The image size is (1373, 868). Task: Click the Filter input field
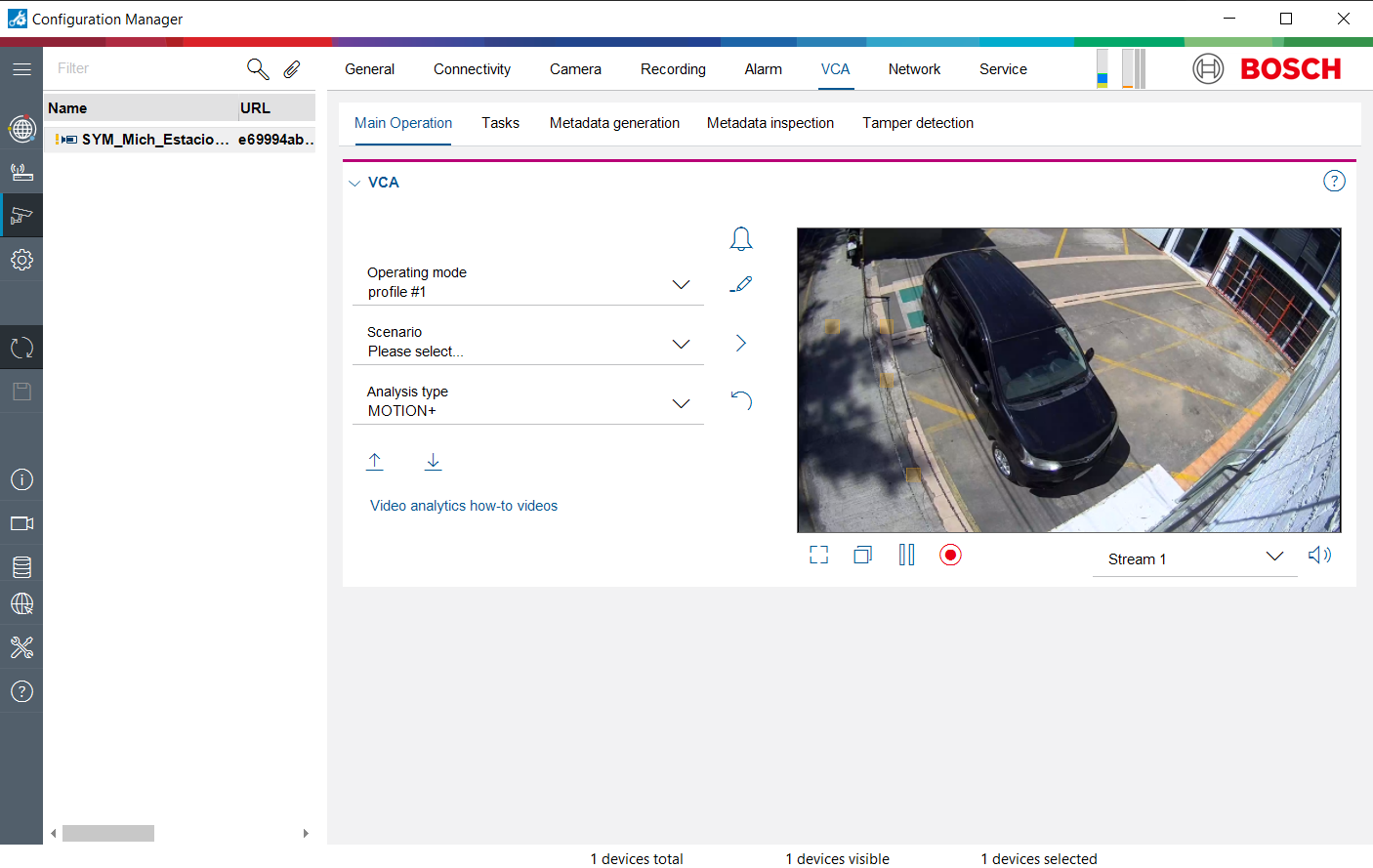point(146,68)
